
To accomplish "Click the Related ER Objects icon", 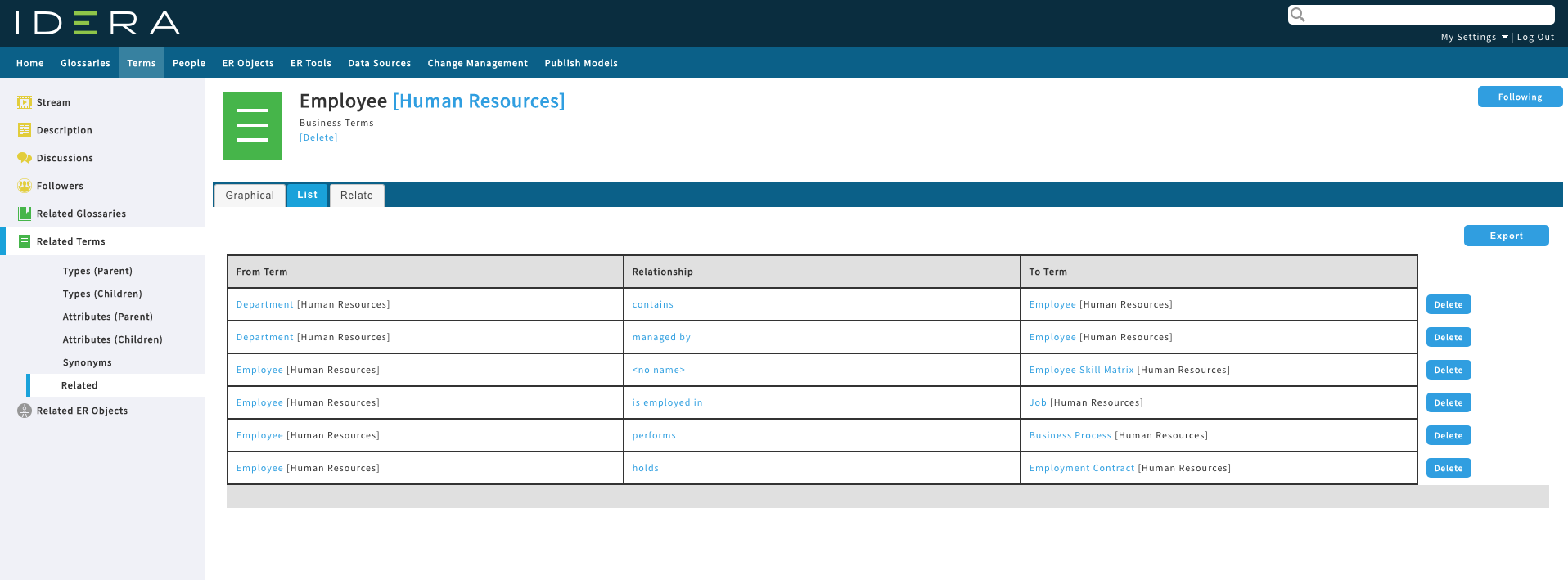I will [x=25, y=411].
